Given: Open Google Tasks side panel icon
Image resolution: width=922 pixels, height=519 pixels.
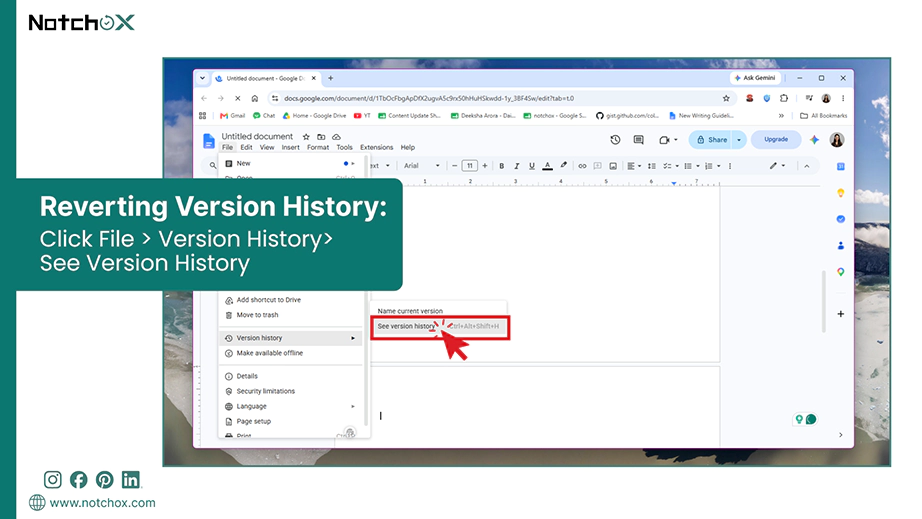Looking at the screenshot, I should click(841, 219).
